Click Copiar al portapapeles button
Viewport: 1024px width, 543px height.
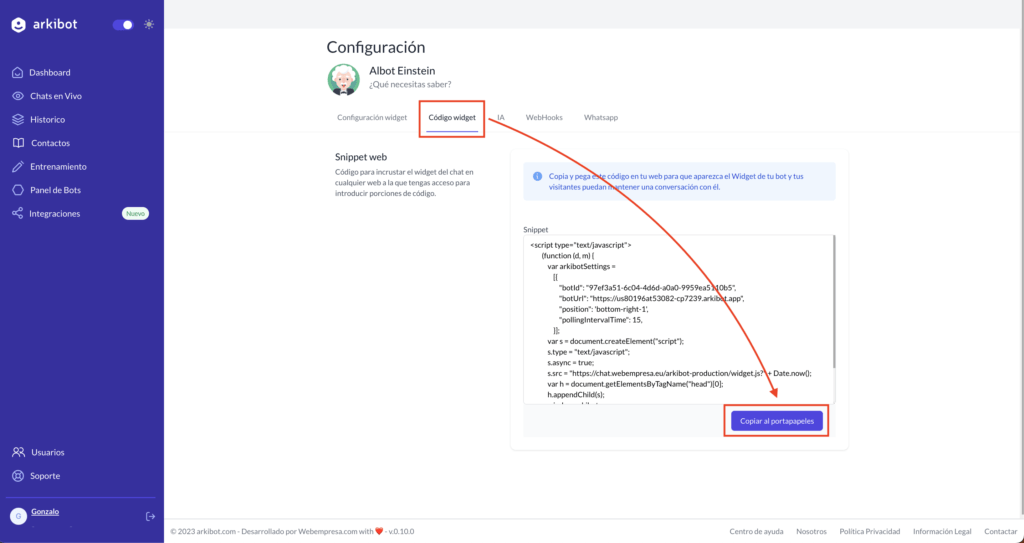776,421
